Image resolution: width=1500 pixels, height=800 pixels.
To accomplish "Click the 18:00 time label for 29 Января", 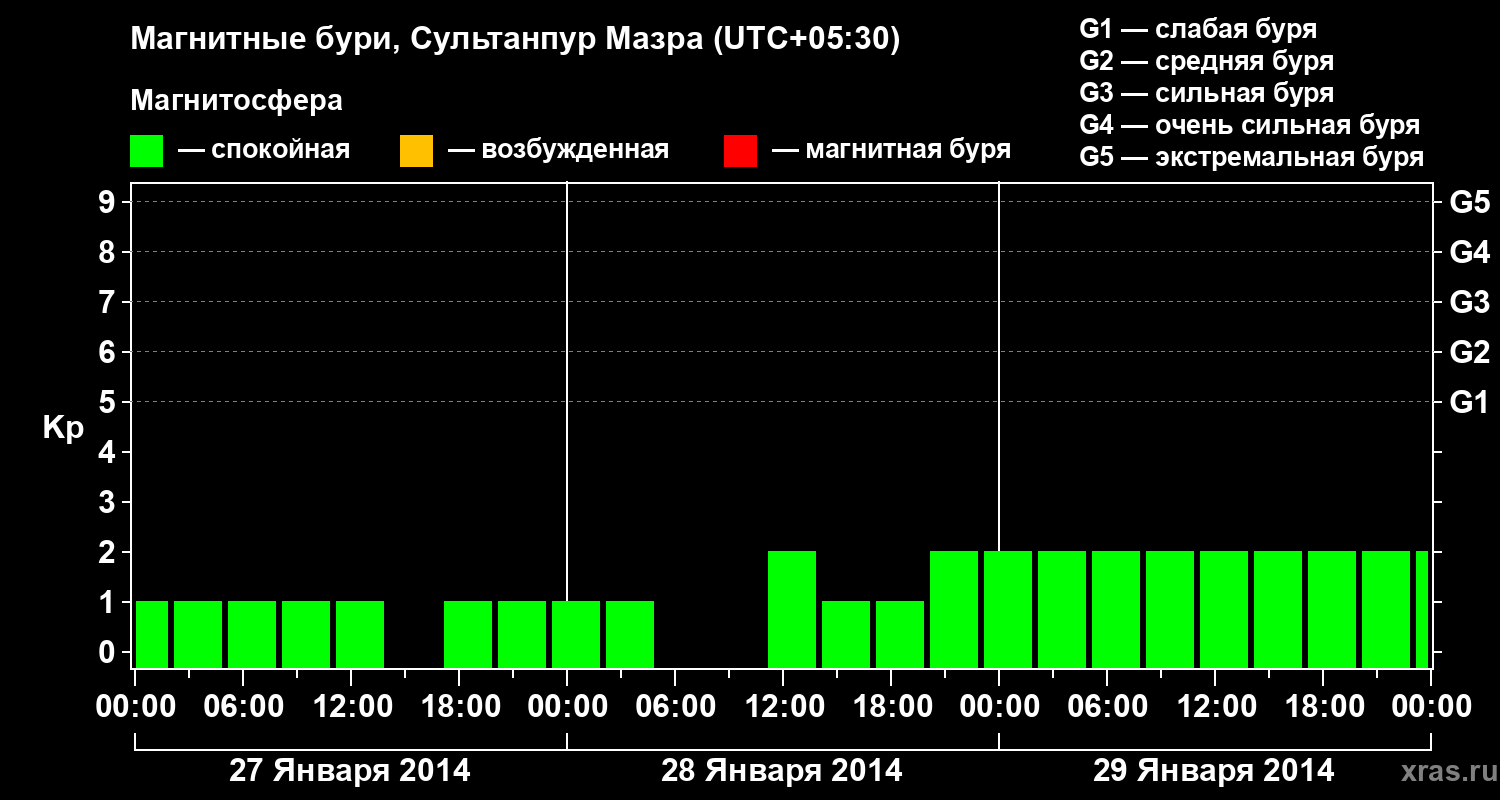I will (1324, 707).
